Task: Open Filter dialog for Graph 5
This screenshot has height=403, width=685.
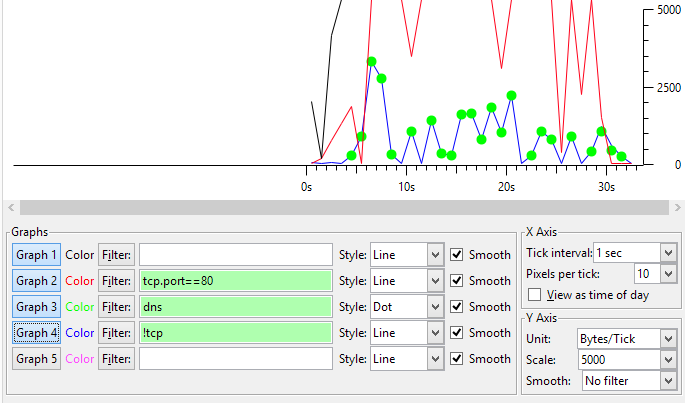Action: [116, 359]
